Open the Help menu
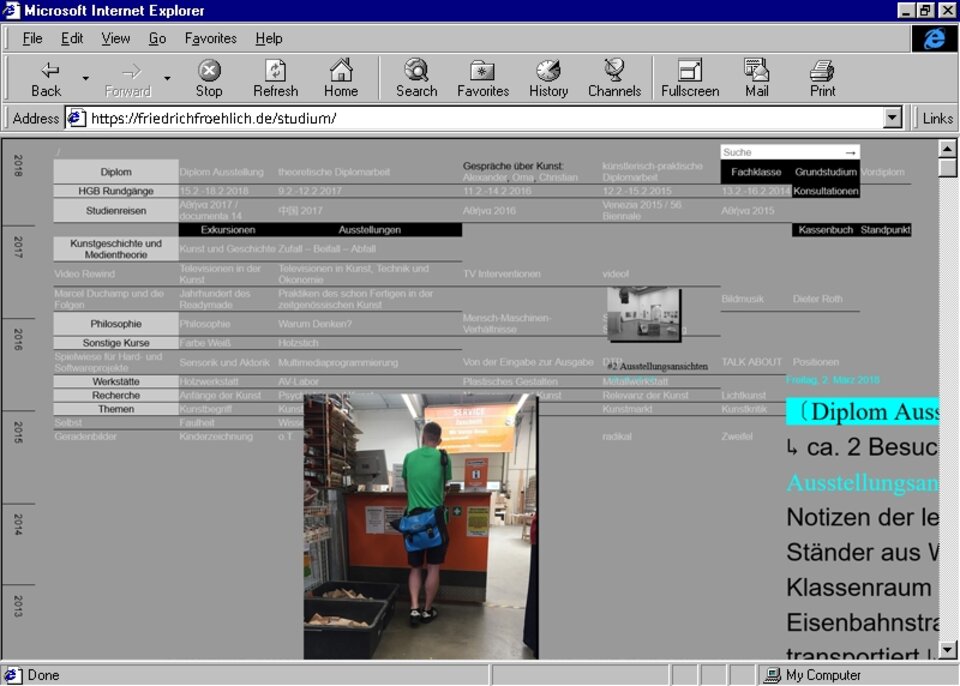 pyautogui.click(x=269, y=39)
